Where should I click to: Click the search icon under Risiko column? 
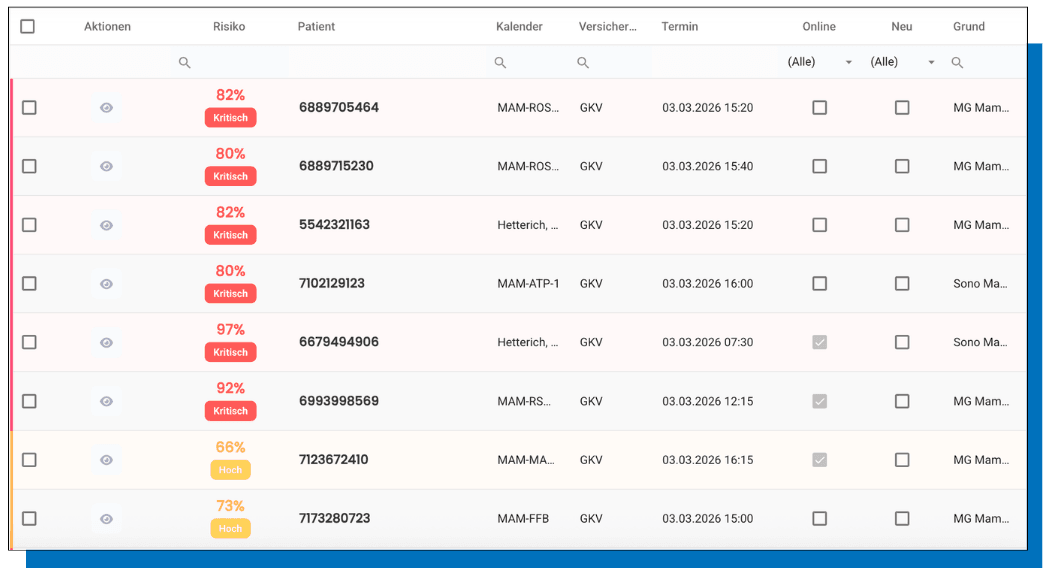[184, 63]
